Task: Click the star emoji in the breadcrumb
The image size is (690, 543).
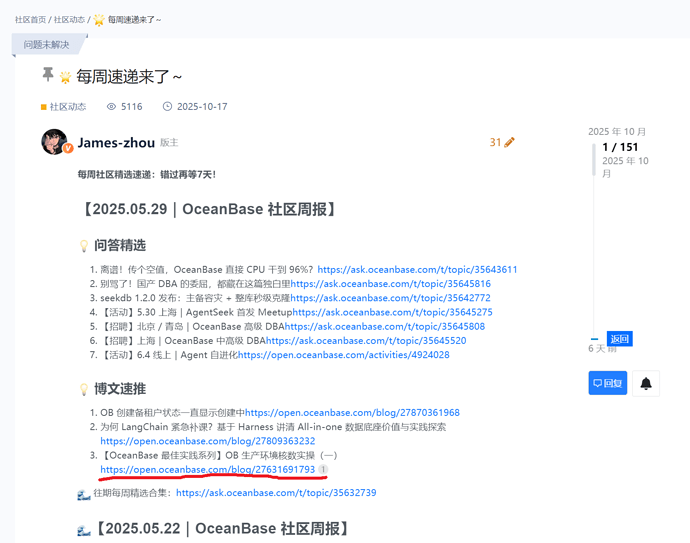Action: (99, 20)
